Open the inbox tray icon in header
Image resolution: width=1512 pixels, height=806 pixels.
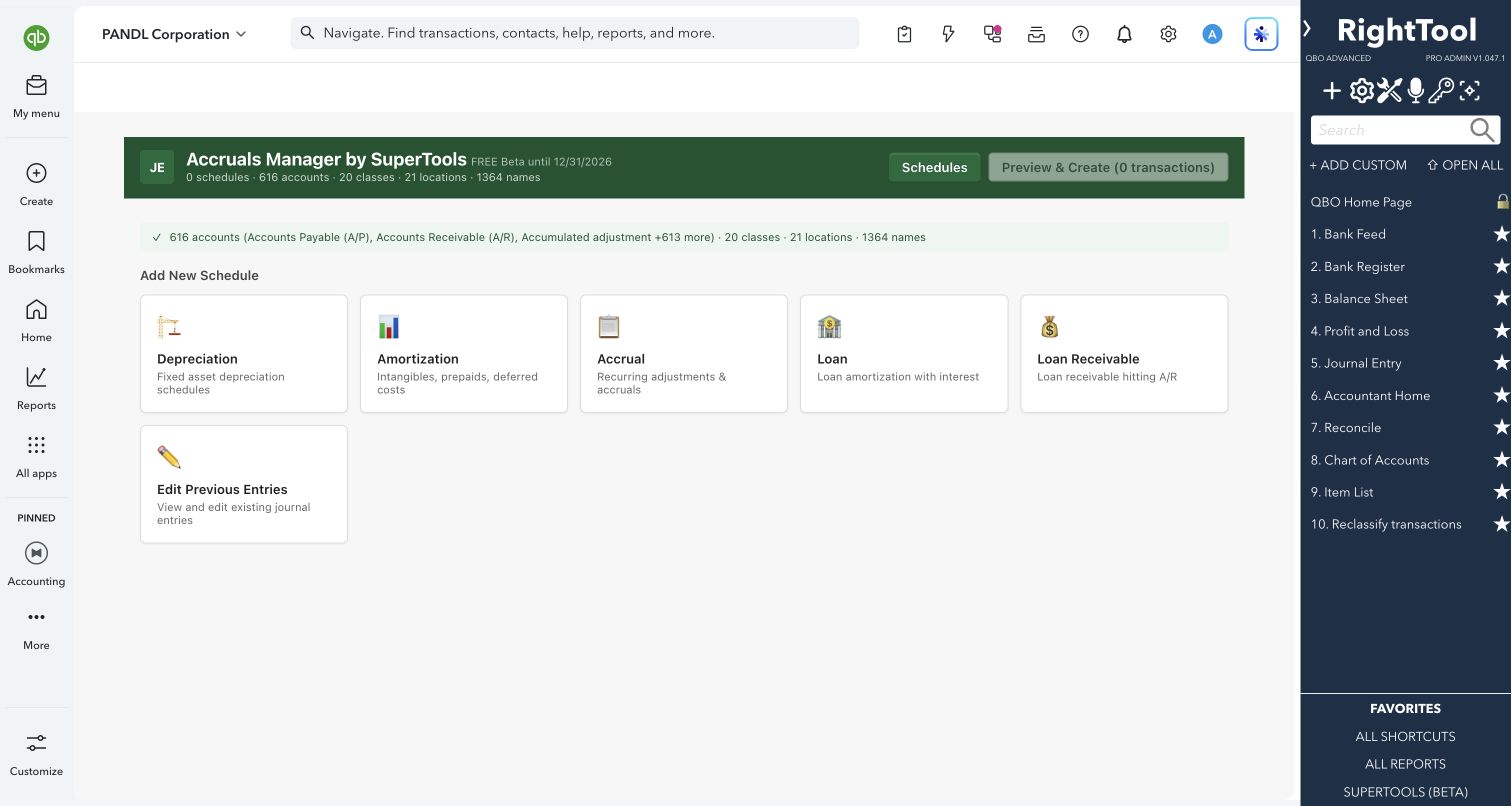pos(1036,34)
